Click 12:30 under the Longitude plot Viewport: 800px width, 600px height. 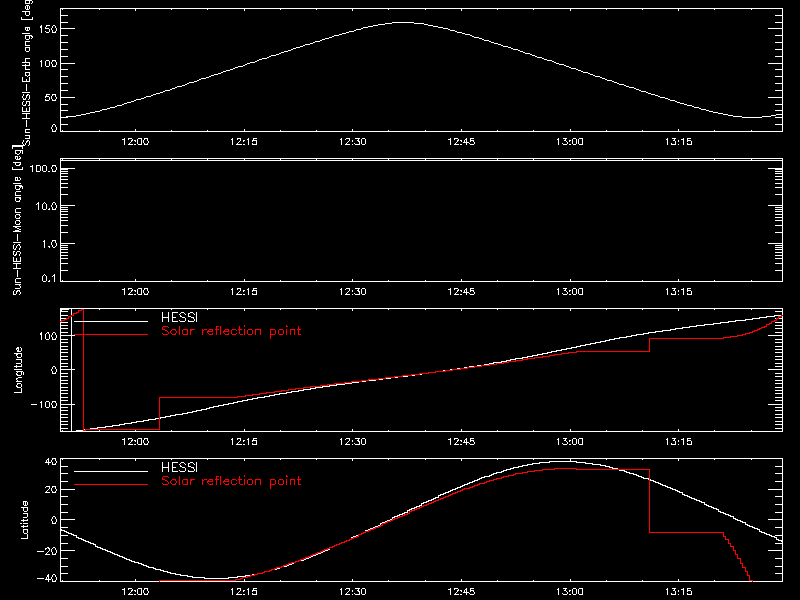[353, 441]
